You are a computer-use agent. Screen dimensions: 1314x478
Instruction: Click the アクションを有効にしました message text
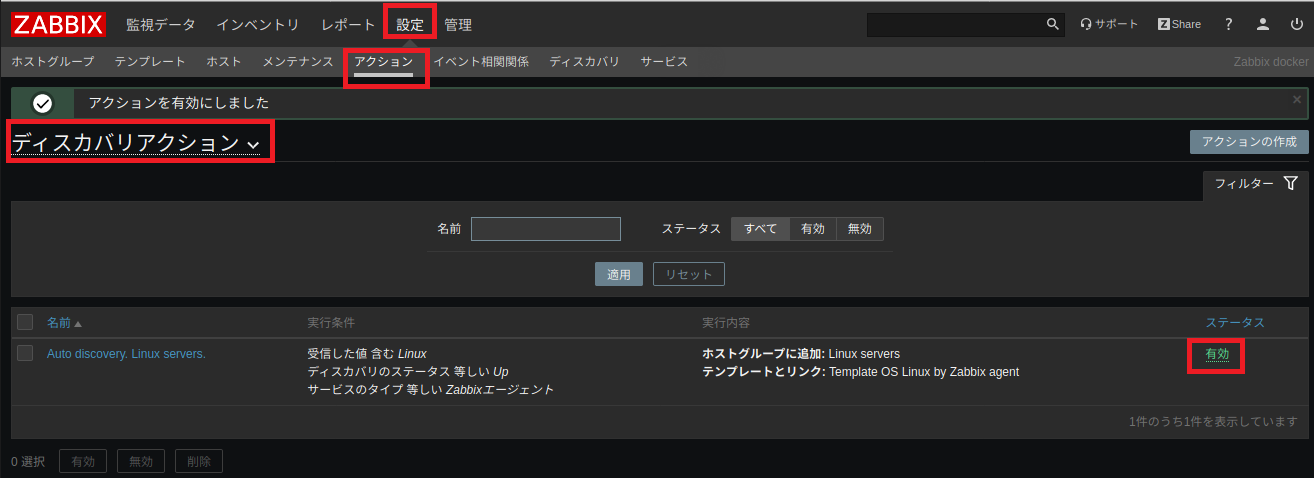(x=179, y=103)
